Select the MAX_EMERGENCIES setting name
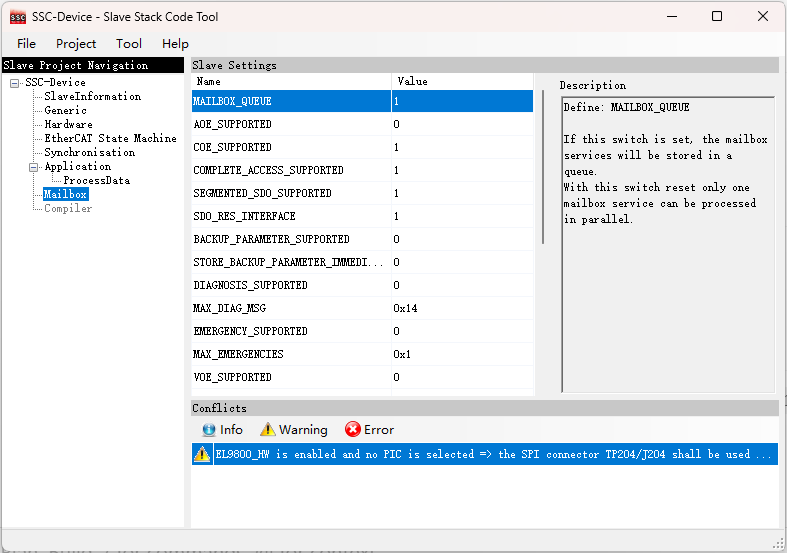Viewport: 787px width, 553px height. click(x=238, y=354)
